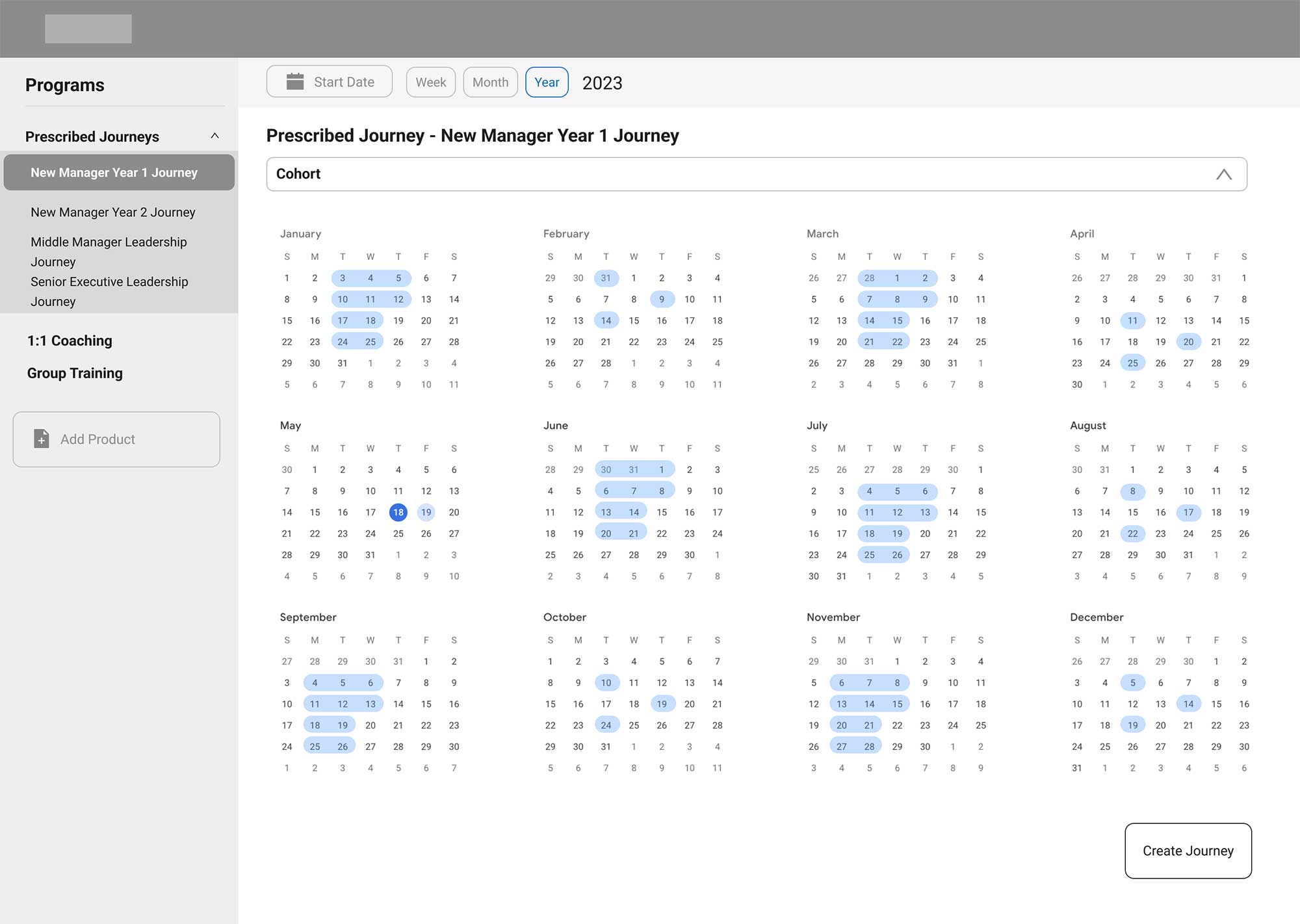Click the logo placeholder in header
The height and width of the screenshot is (924, 1300).
click(88, 29)
